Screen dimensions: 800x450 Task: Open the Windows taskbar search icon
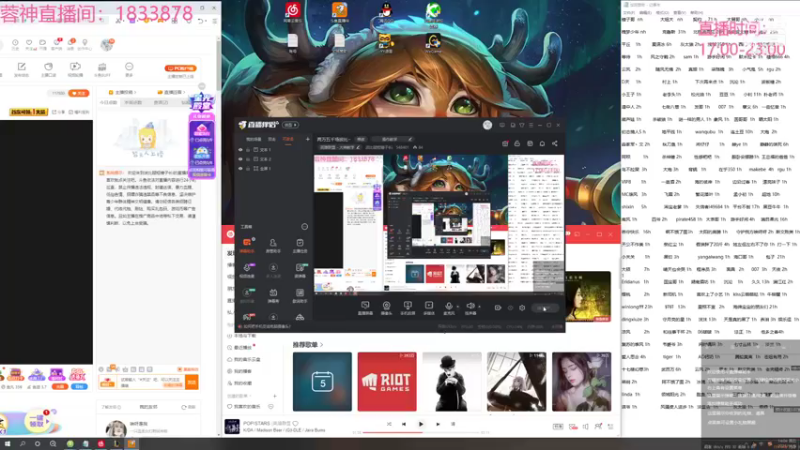(x=23, y=444)
